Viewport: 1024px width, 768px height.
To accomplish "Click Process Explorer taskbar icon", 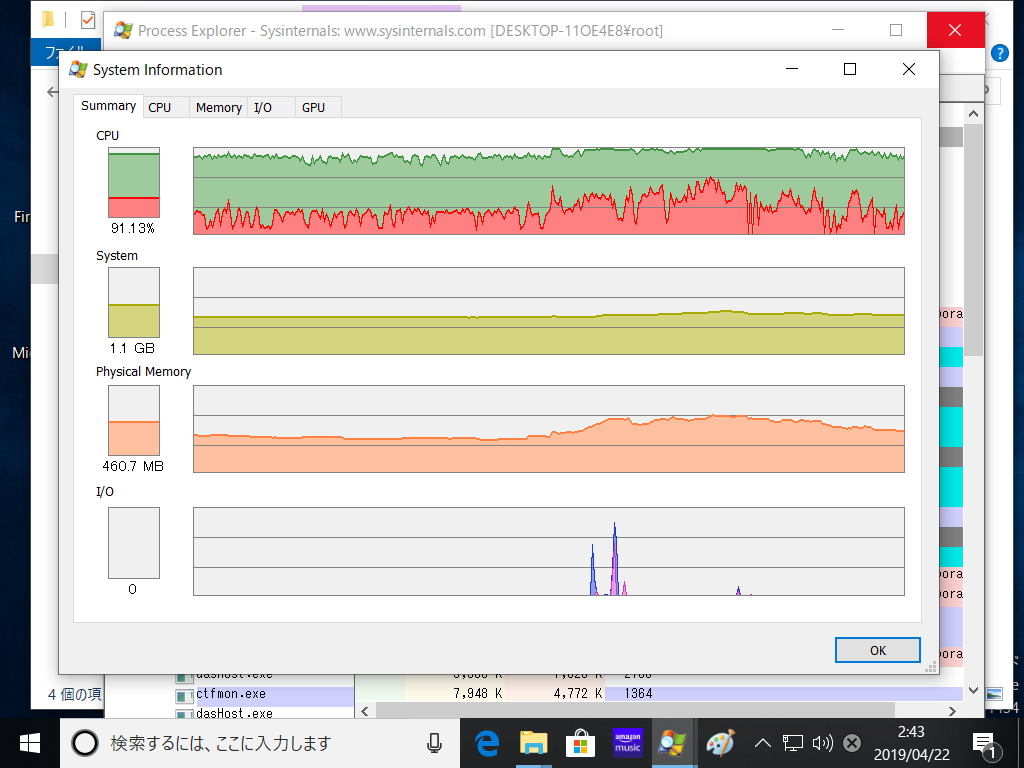I will 673,743.
